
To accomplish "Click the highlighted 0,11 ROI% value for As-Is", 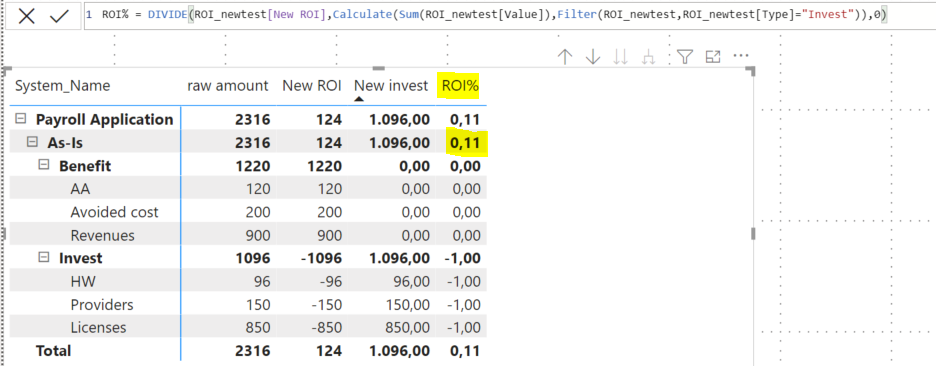I will pyautogui.click(x=466, y=143).
